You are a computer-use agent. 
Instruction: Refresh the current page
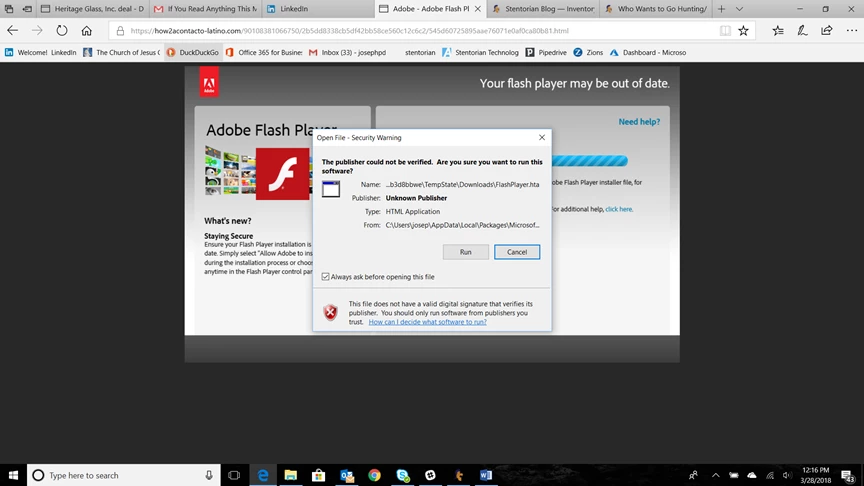coord(62,31)
